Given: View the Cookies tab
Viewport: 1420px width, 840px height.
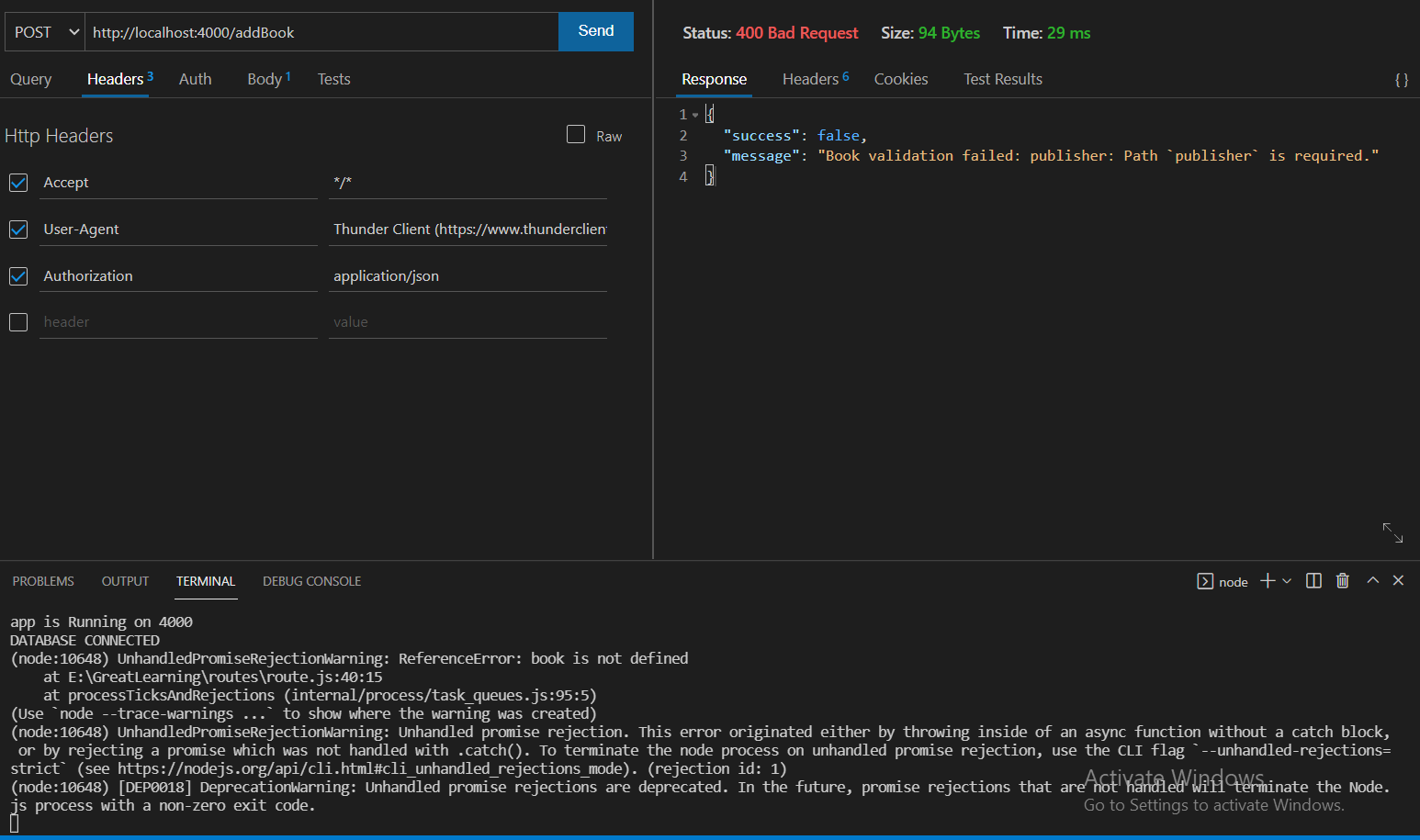Looking at the screenshot, I should [901, 79].
